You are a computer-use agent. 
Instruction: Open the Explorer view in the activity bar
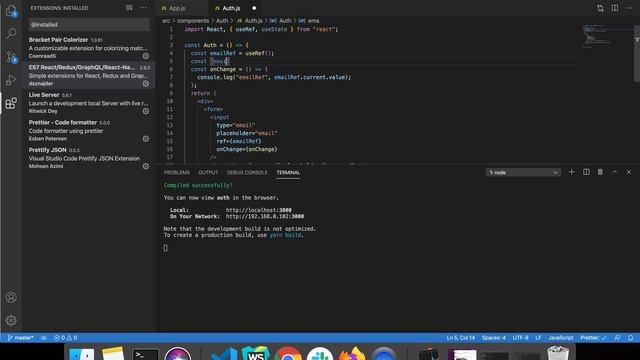click(x=11, y=11)
